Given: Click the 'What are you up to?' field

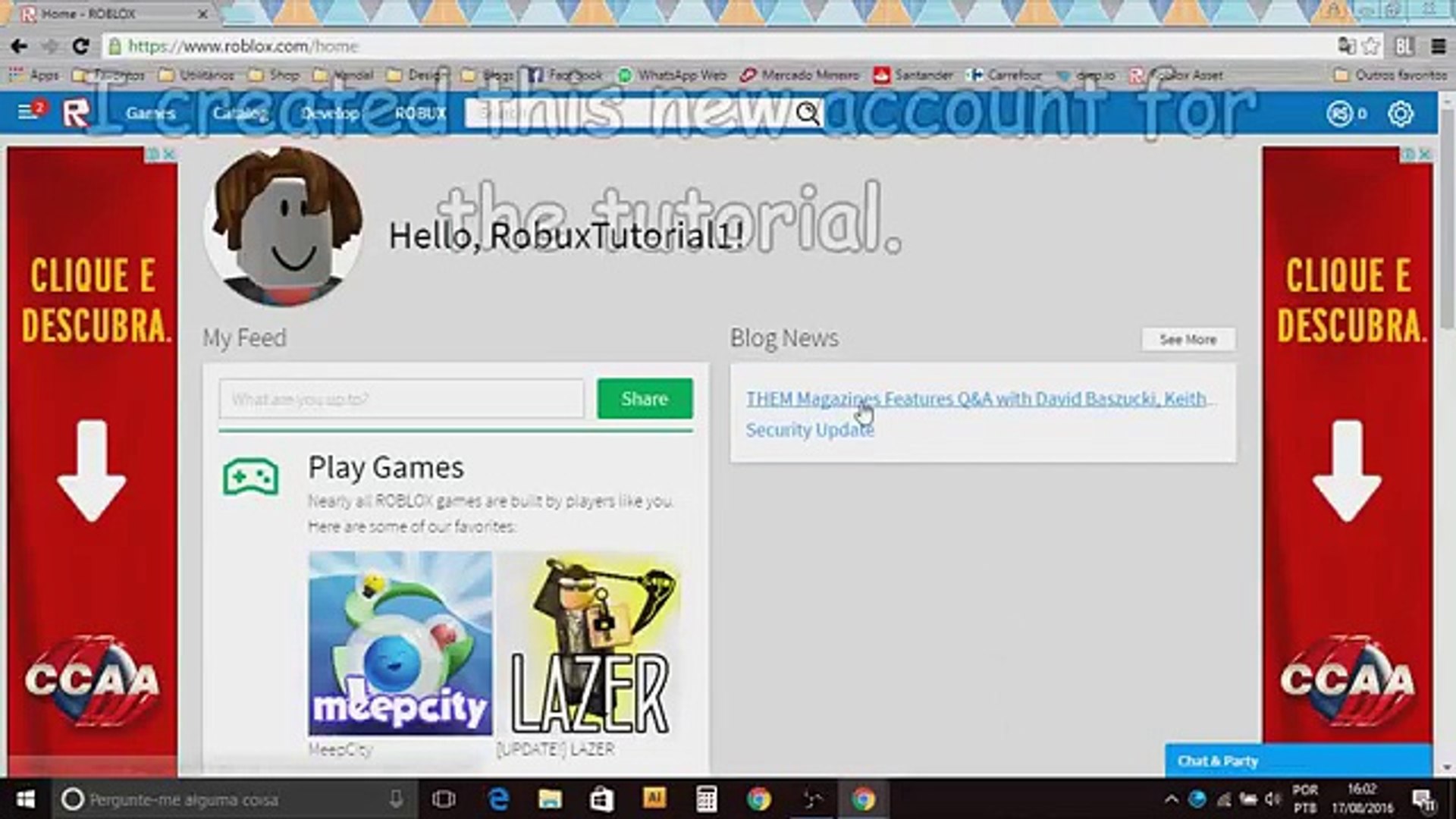Looking at the screenshot, I should (401, 399).
